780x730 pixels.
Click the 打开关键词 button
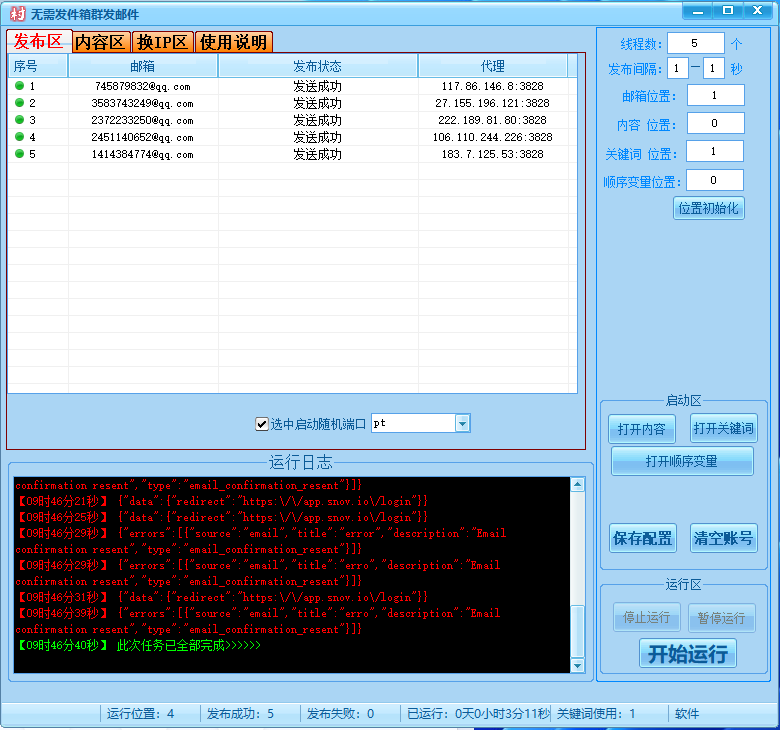click(x=723, y=429)
